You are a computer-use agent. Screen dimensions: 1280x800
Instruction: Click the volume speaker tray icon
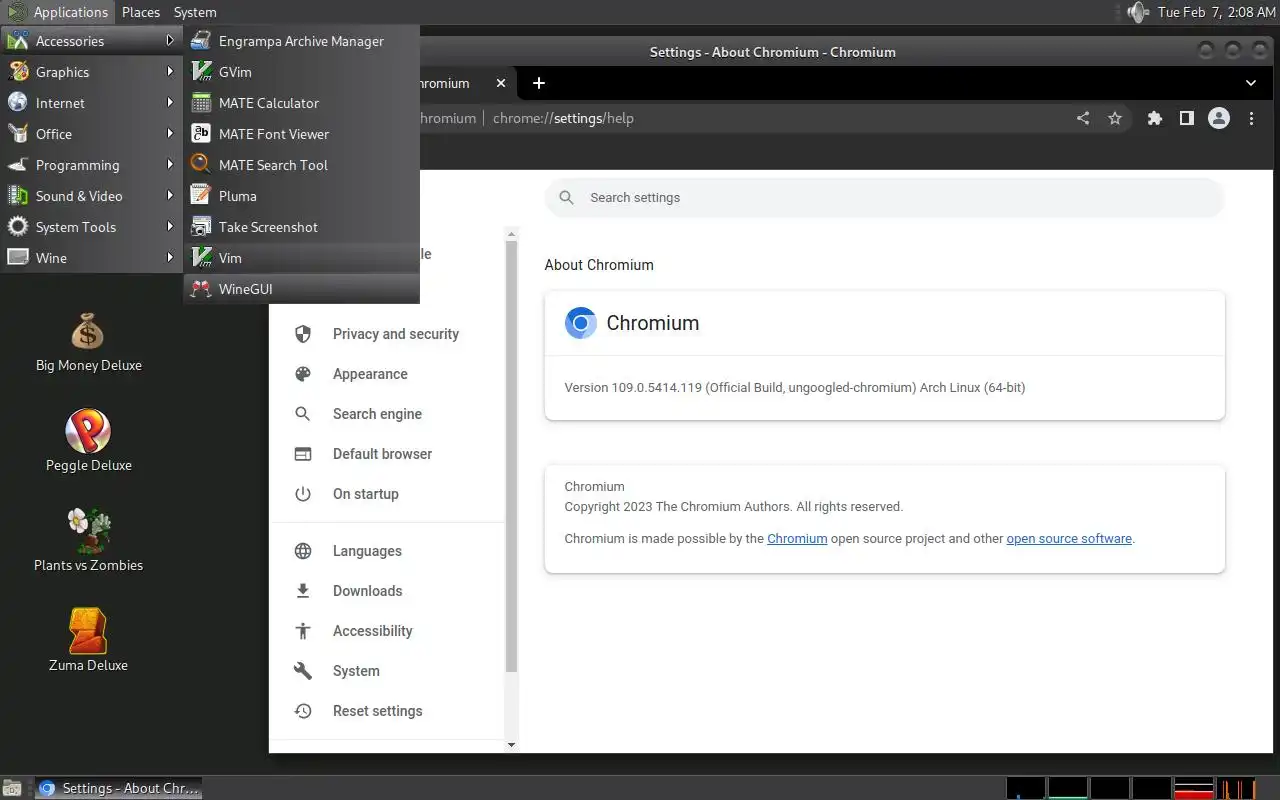pos(1137,12)
